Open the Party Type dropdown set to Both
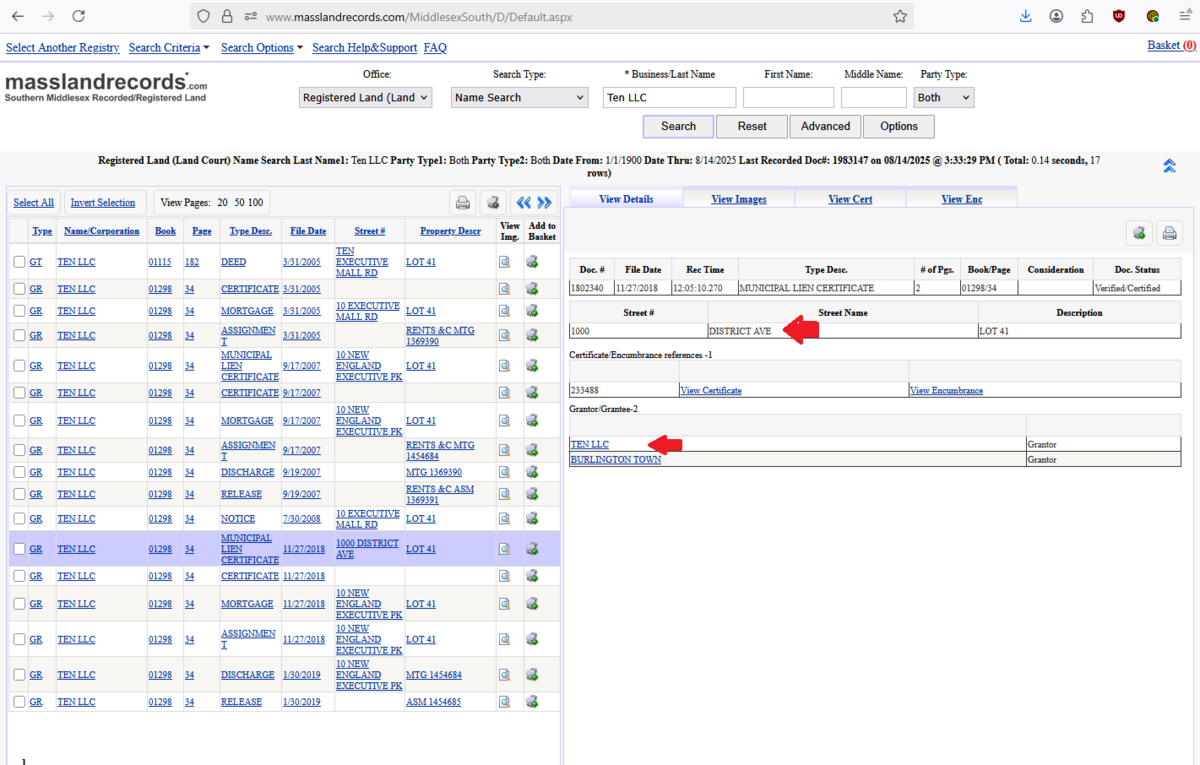This screenshot has height=765, width=1200. [943, 98]
